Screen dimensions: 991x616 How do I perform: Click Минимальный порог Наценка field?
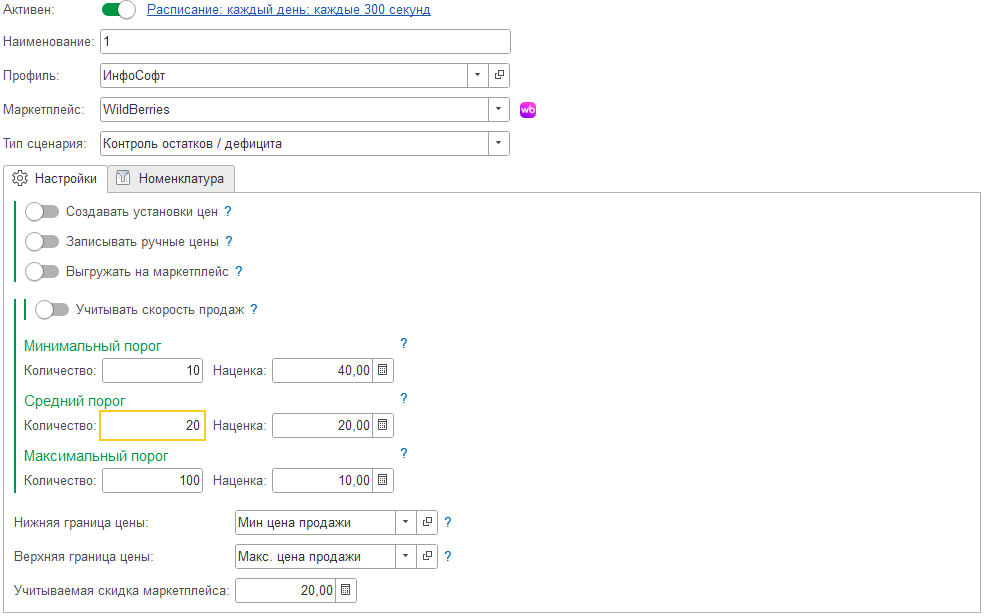pyautogui.click(x=323, y=370)
